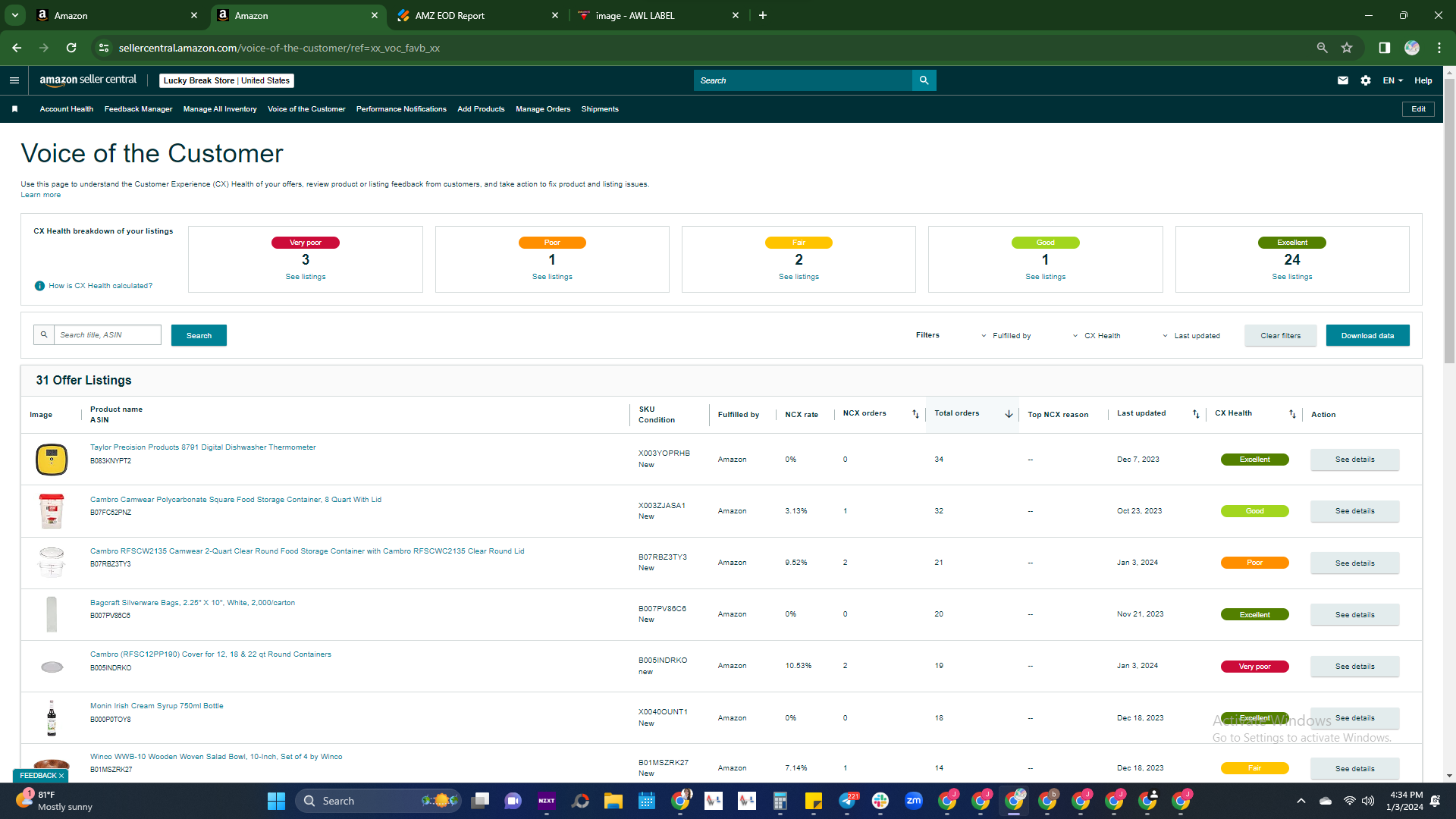Sort by Total orders arrow

[x=1009, y=414]
